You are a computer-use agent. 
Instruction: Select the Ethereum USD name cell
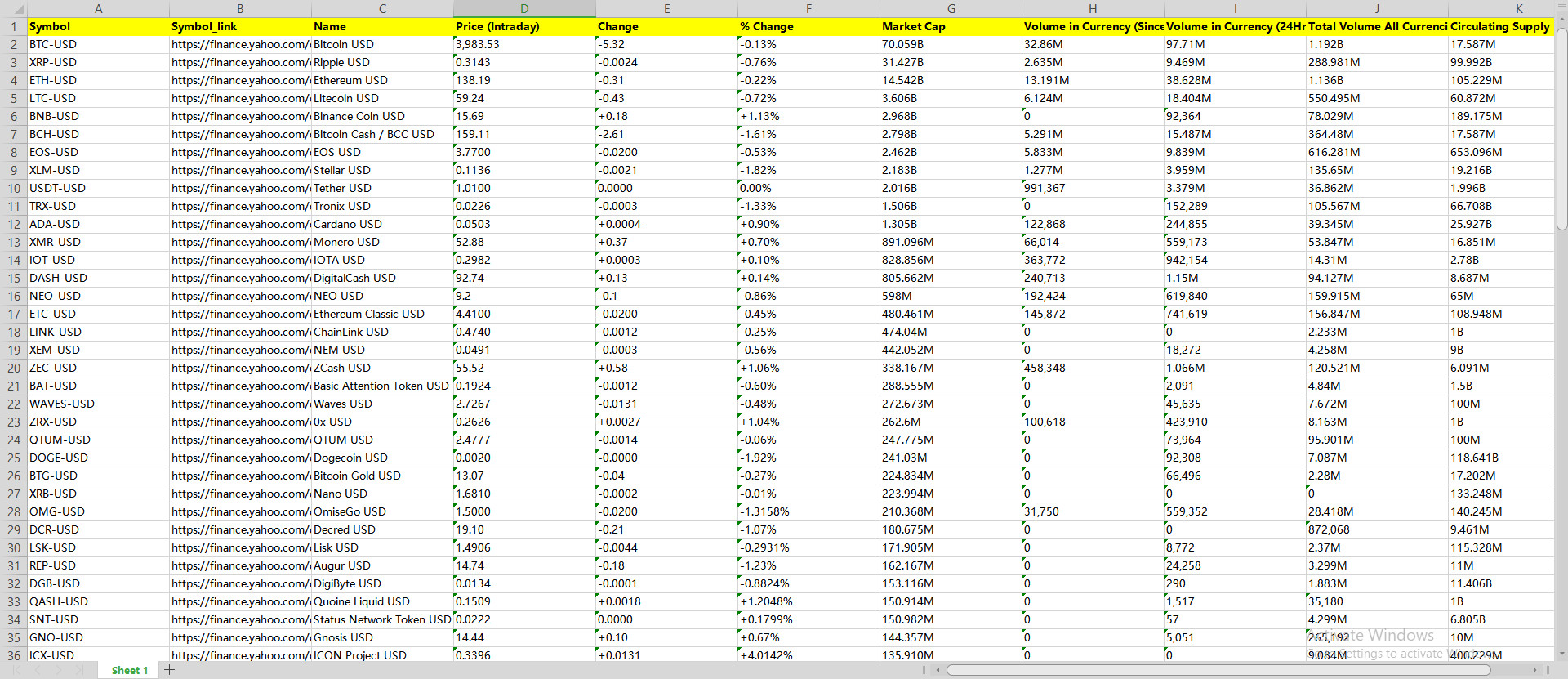pyautogui.click(x=381, y=80)
